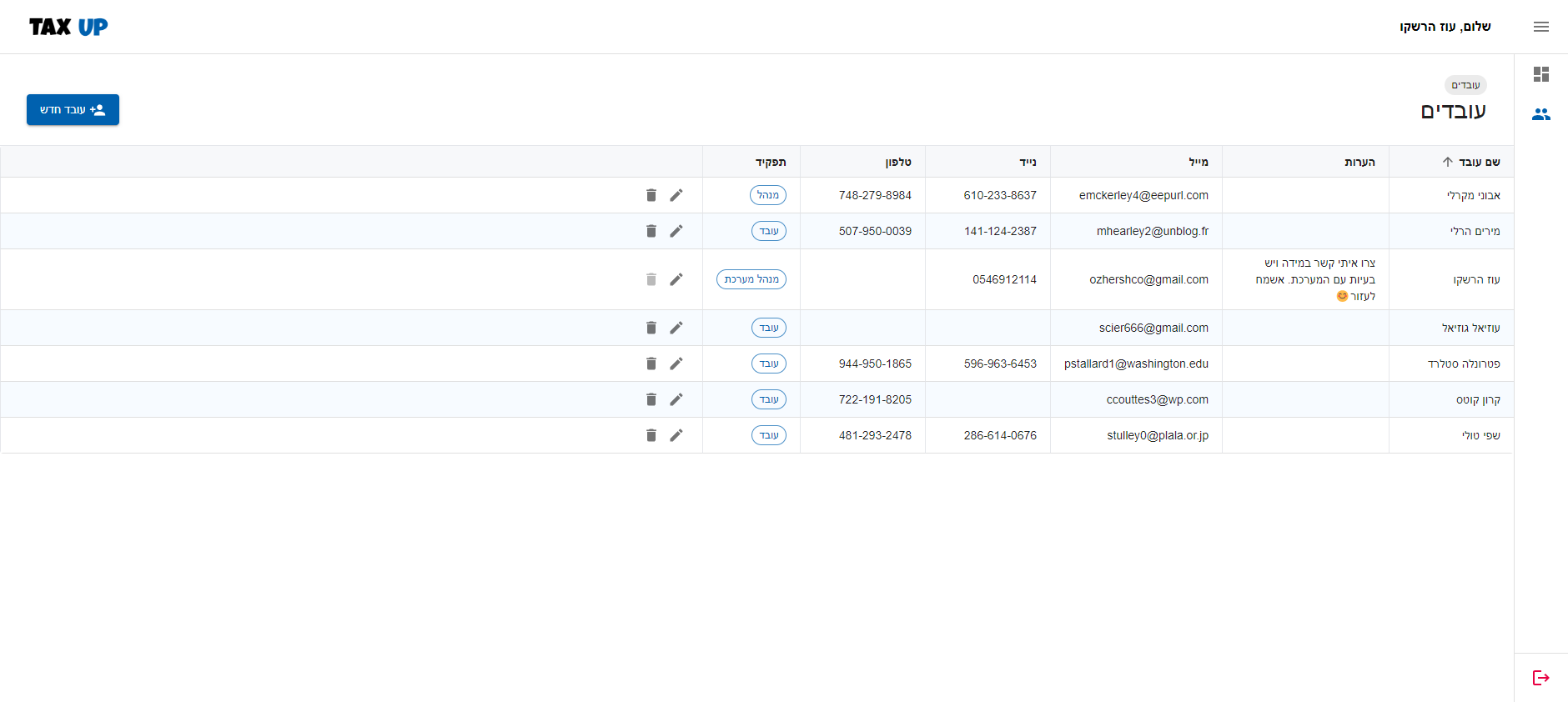Click the עובד חדש add employee button
This screenshot has width=1568, height=702.
(73, 110)
